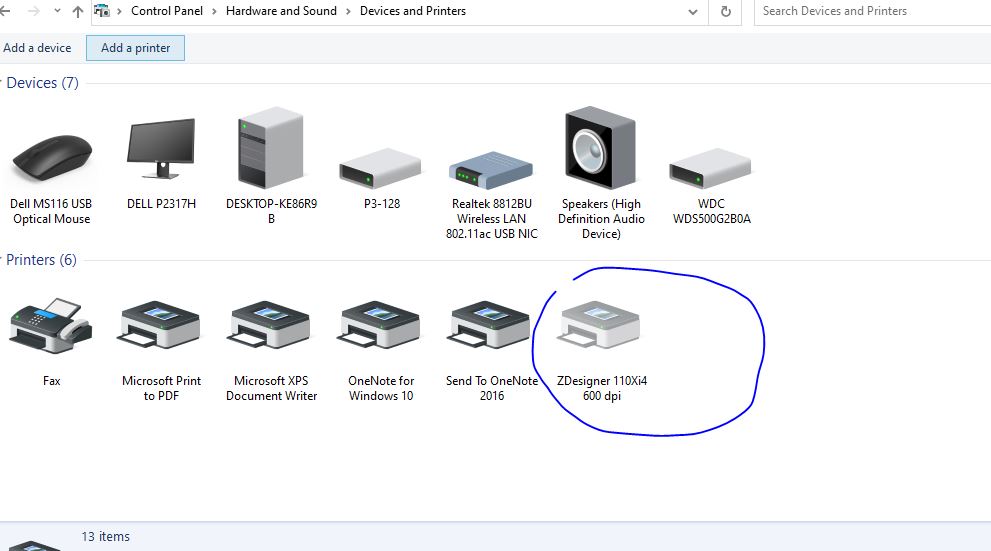
Task: Select the Dell MS116 USB Optical Mouse device icon
Action: tap(52, 159)
